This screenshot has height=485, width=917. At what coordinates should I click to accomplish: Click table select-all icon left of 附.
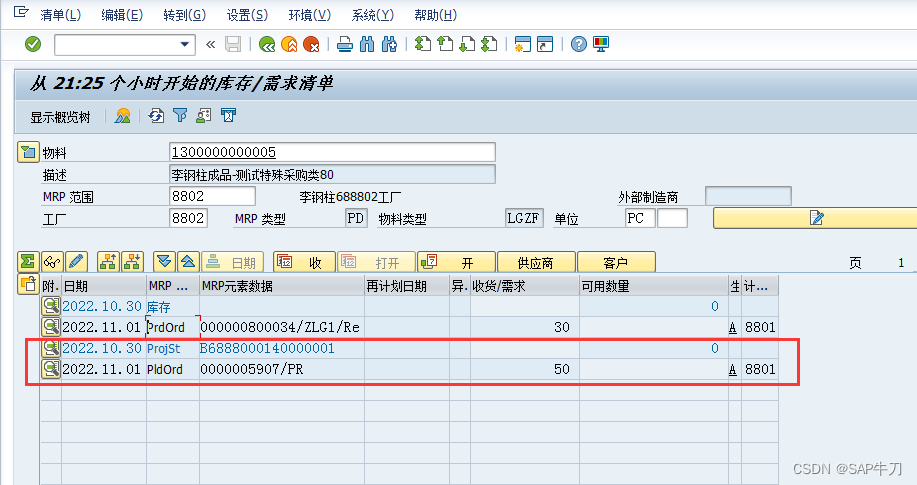coord(28,284)
